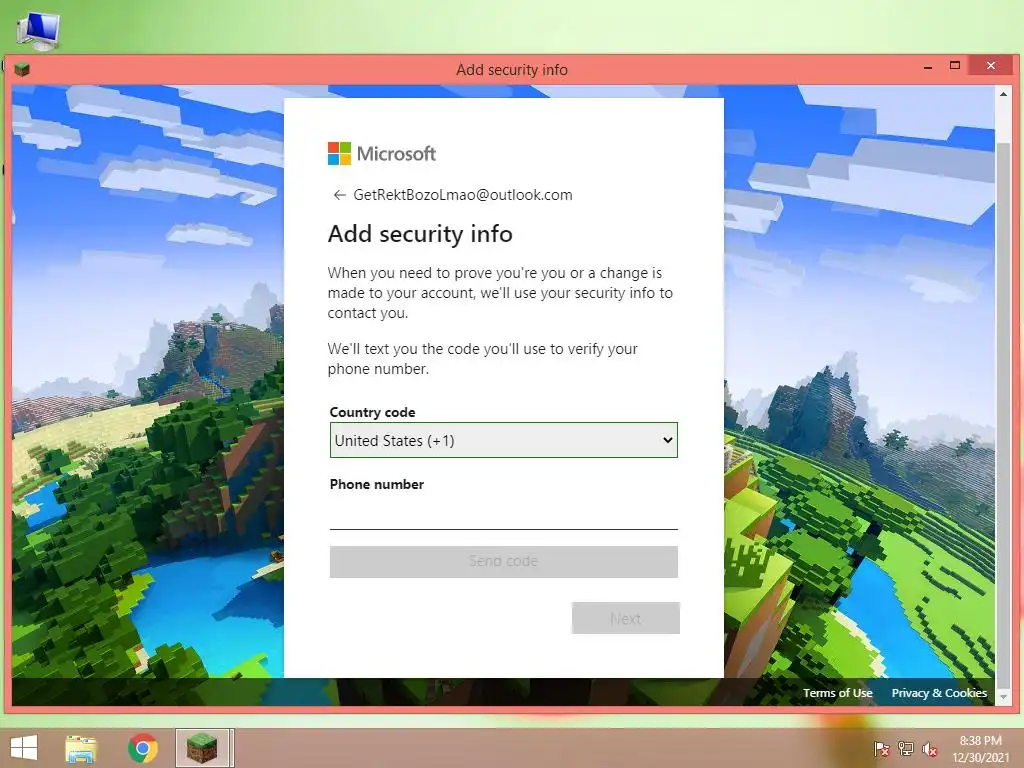
Task: Click the Send code button
Action: (504, 562)
